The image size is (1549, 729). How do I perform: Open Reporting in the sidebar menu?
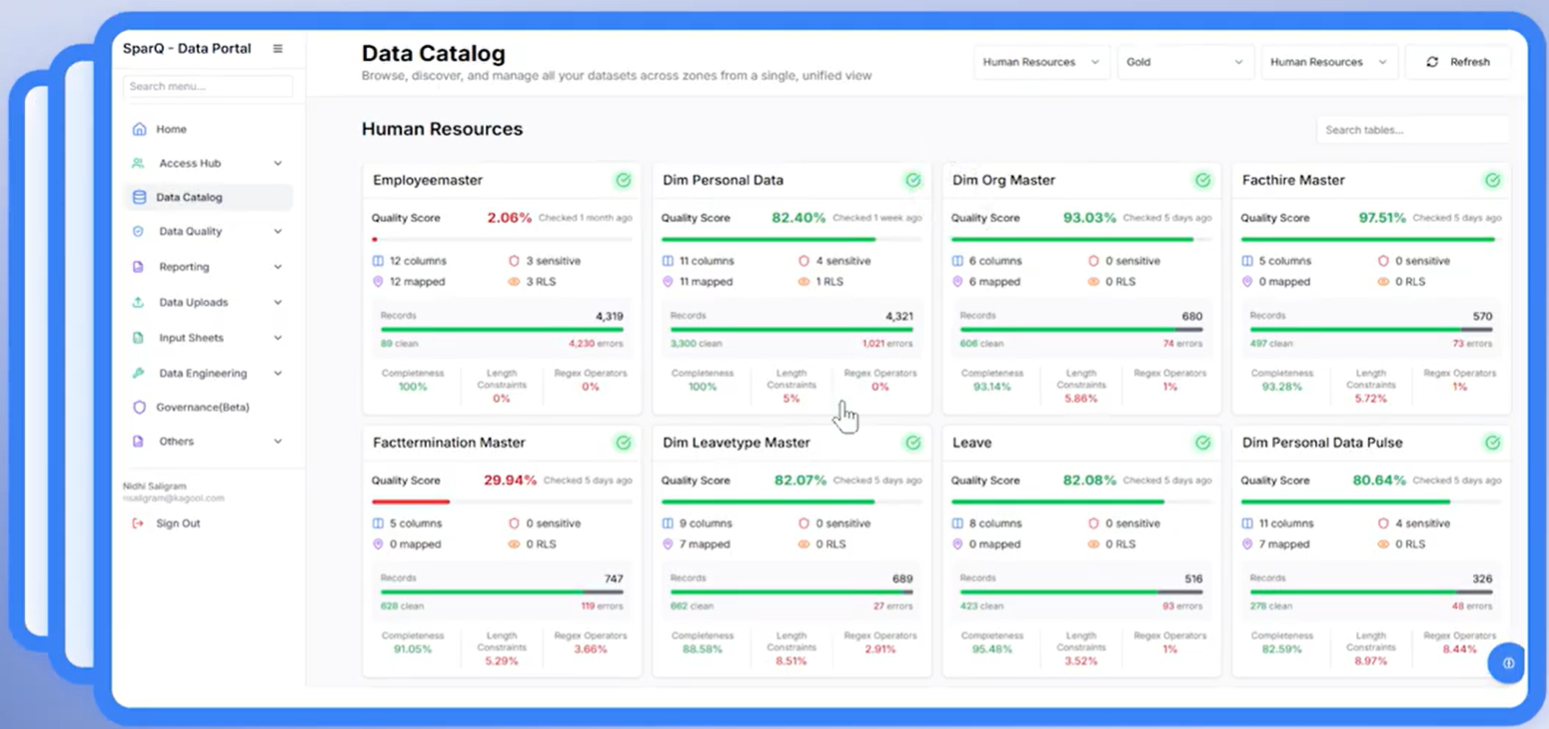point(184,267)
